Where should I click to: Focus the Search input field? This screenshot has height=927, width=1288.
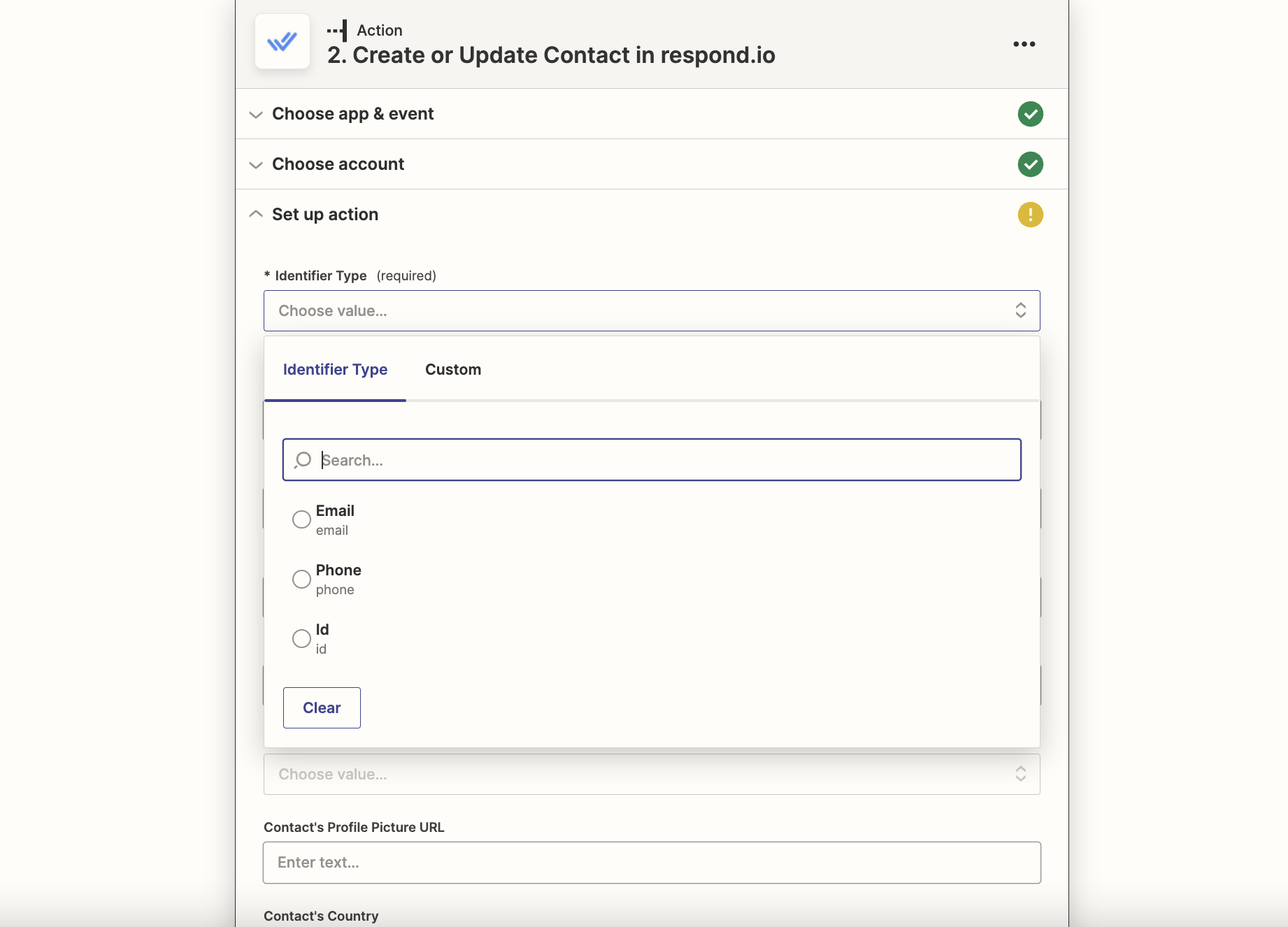tap(664, 460)
